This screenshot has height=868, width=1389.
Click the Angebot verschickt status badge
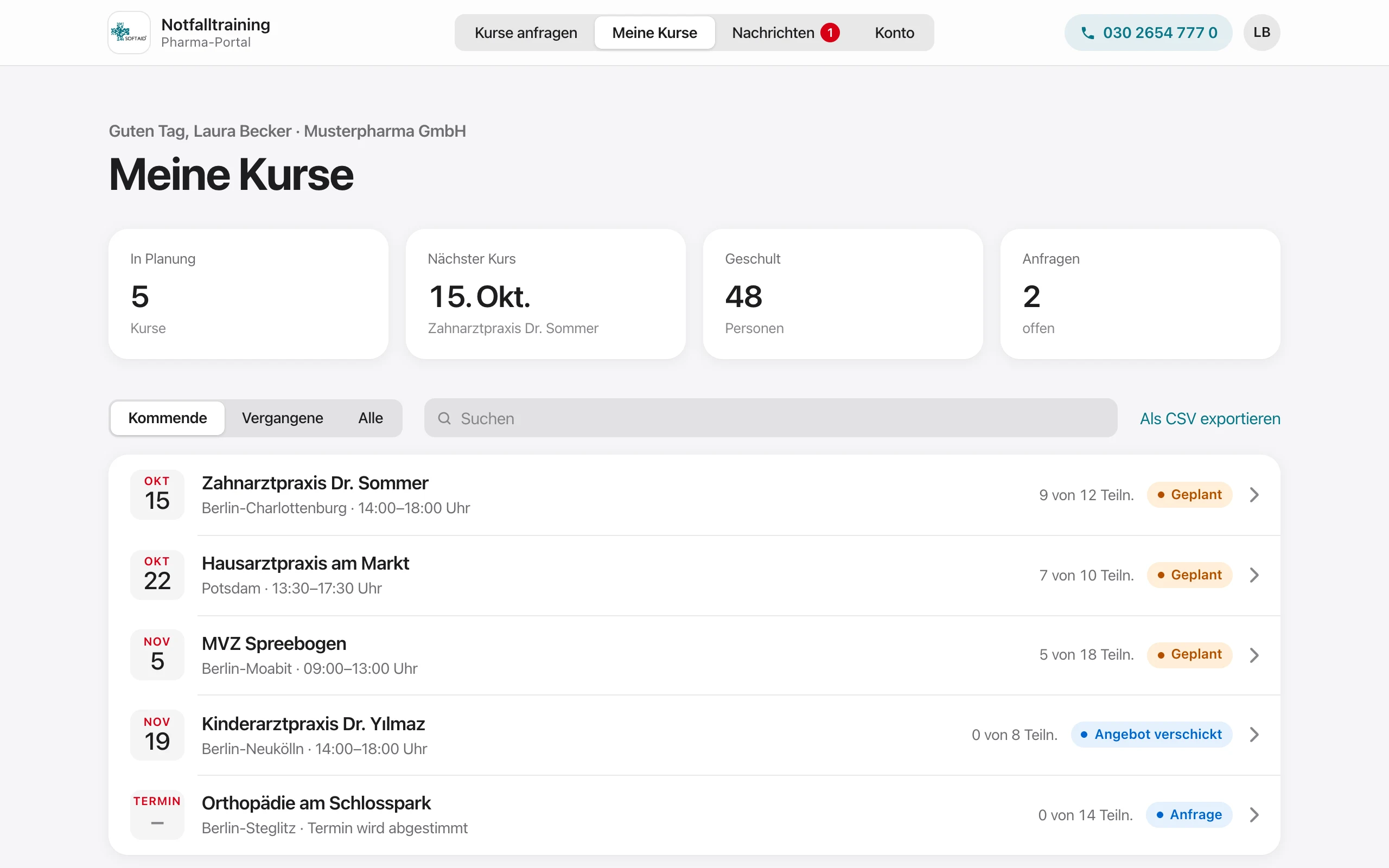(1151, 735)
